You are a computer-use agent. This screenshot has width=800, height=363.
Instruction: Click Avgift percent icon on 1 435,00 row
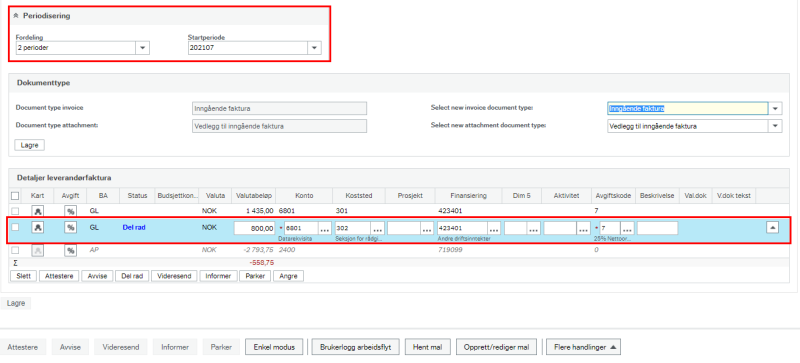(70, 210)
